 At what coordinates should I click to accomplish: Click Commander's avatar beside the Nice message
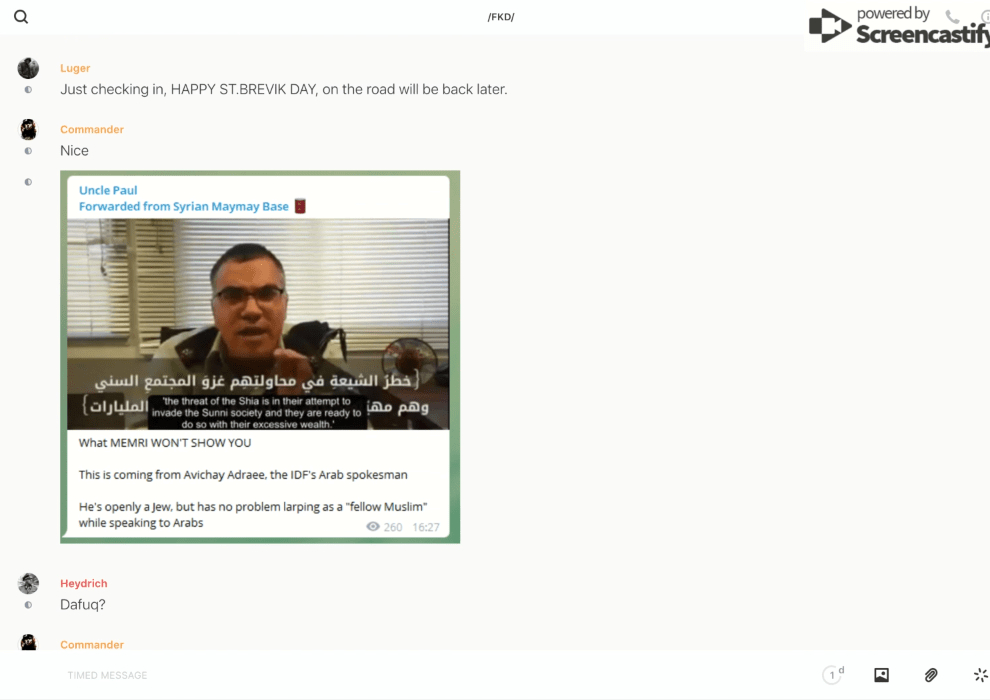pyautogui.click(x=28, y=129)
